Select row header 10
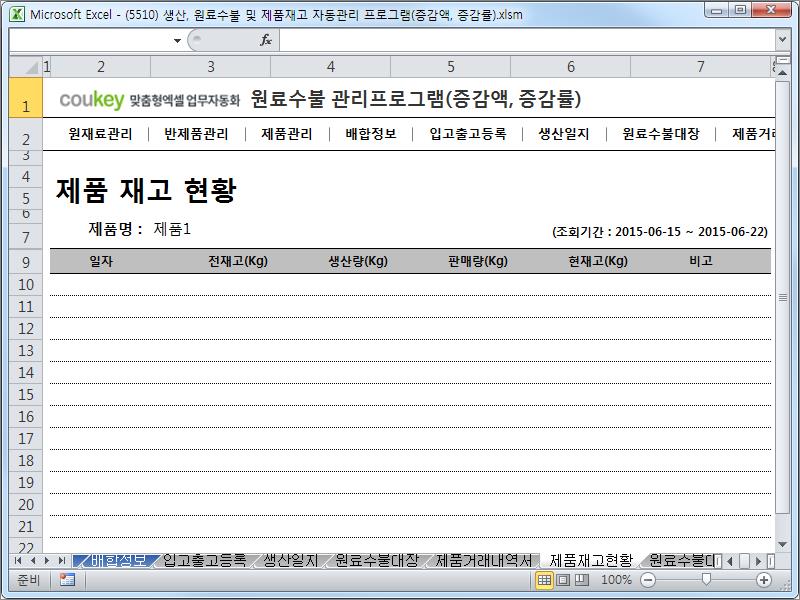 pyautogui.click(x=26, y=285)
